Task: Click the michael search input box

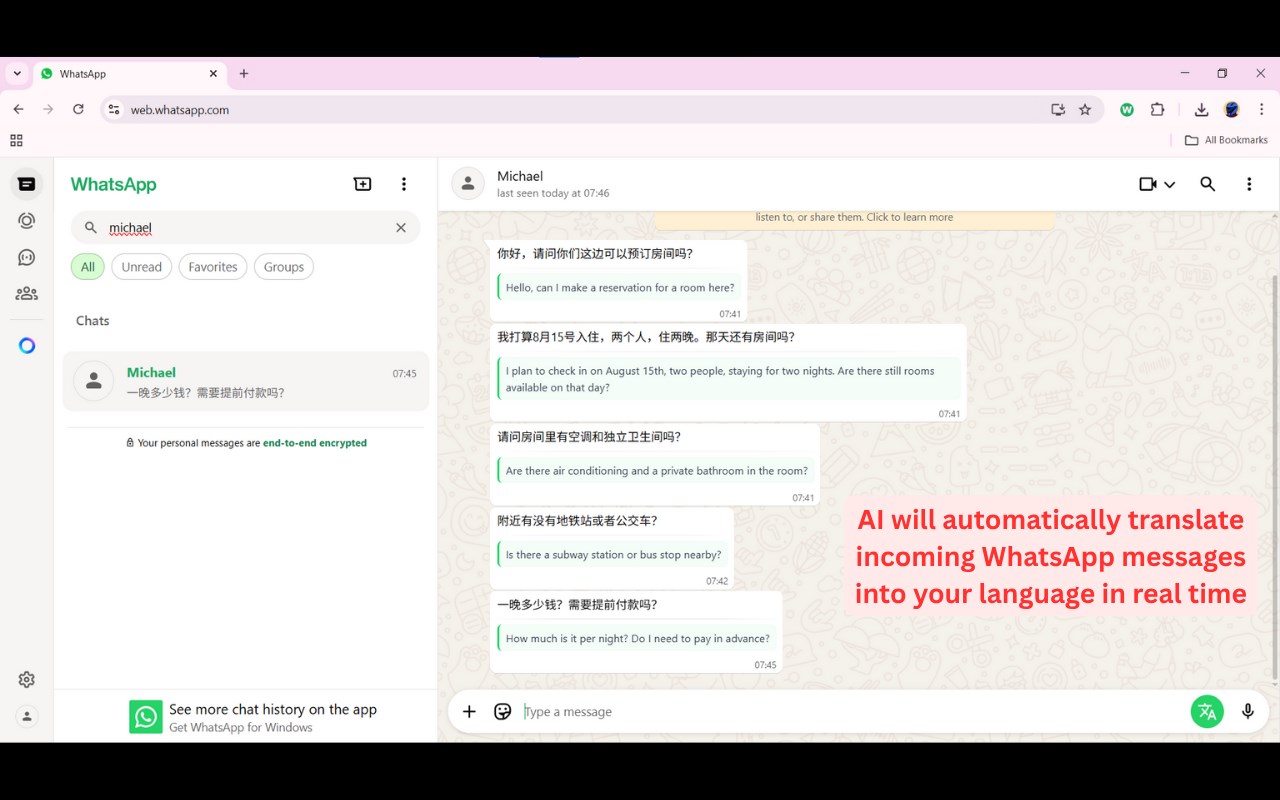Action: tap(246, 228)
